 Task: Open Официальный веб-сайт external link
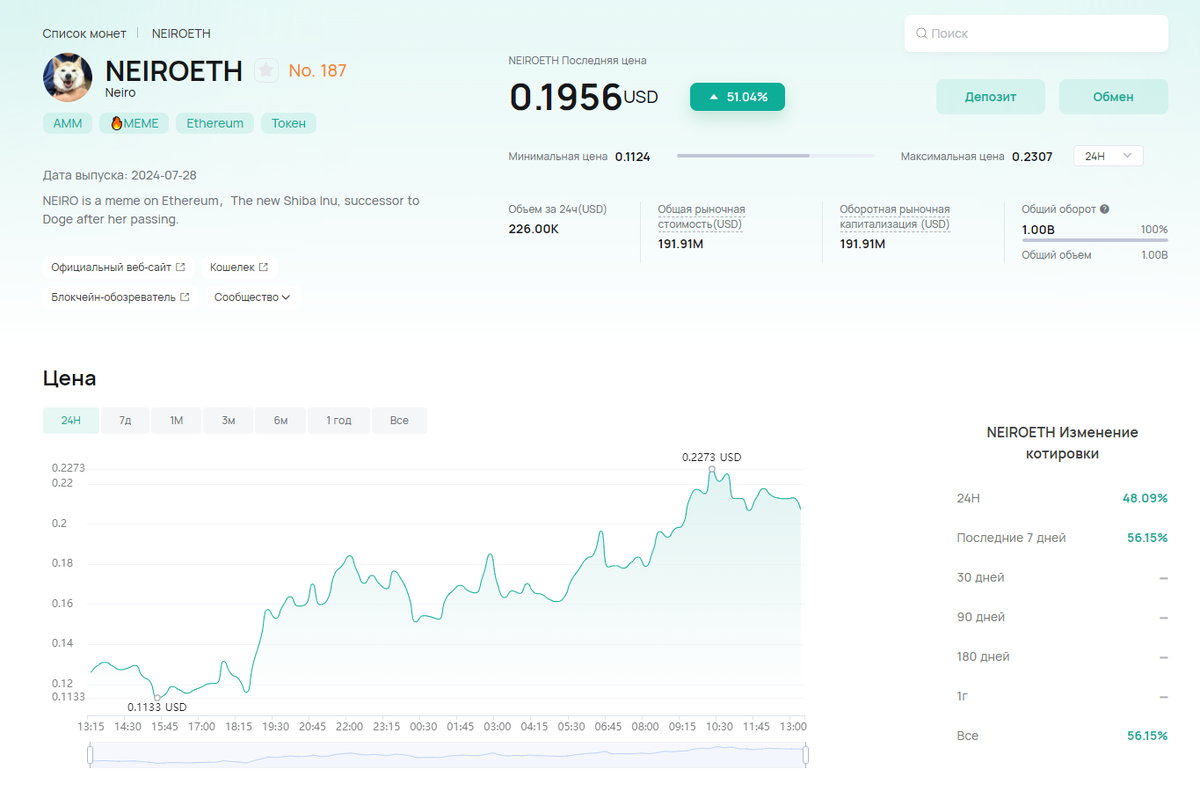pos(118,267)
